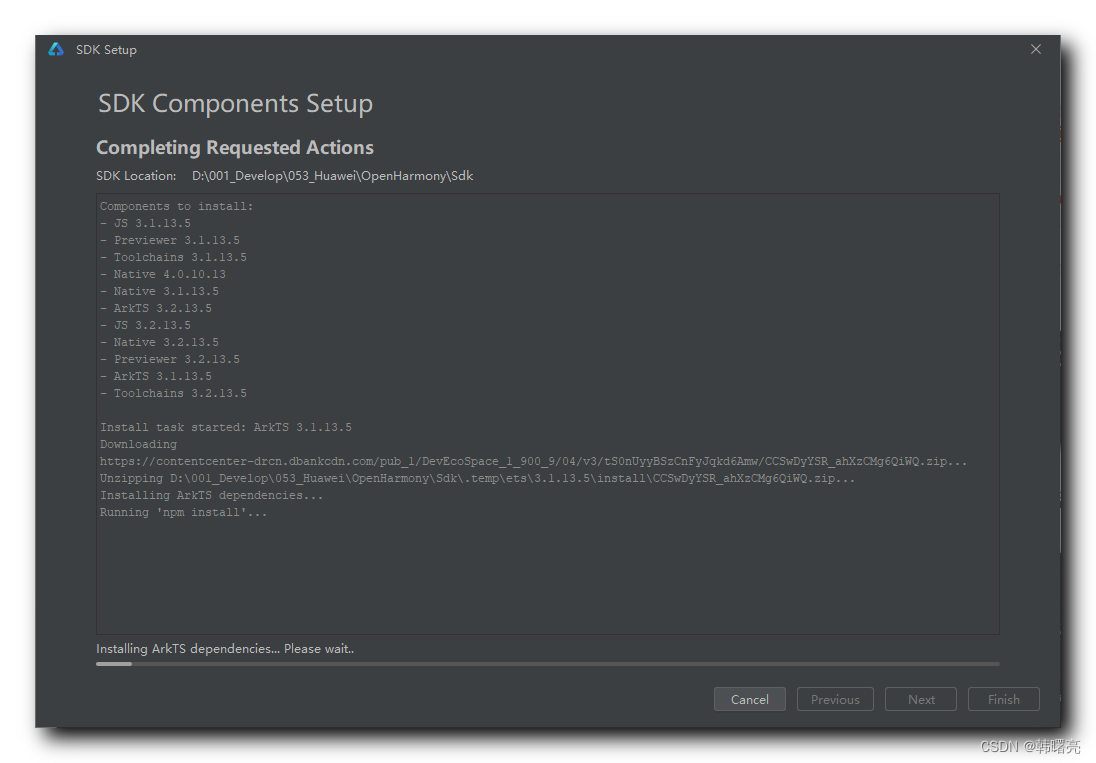Image resolution: width=1096 pixels, height=763 pixels.
Task: Click the Unzipping path line in the log
Action: point(477,479)
